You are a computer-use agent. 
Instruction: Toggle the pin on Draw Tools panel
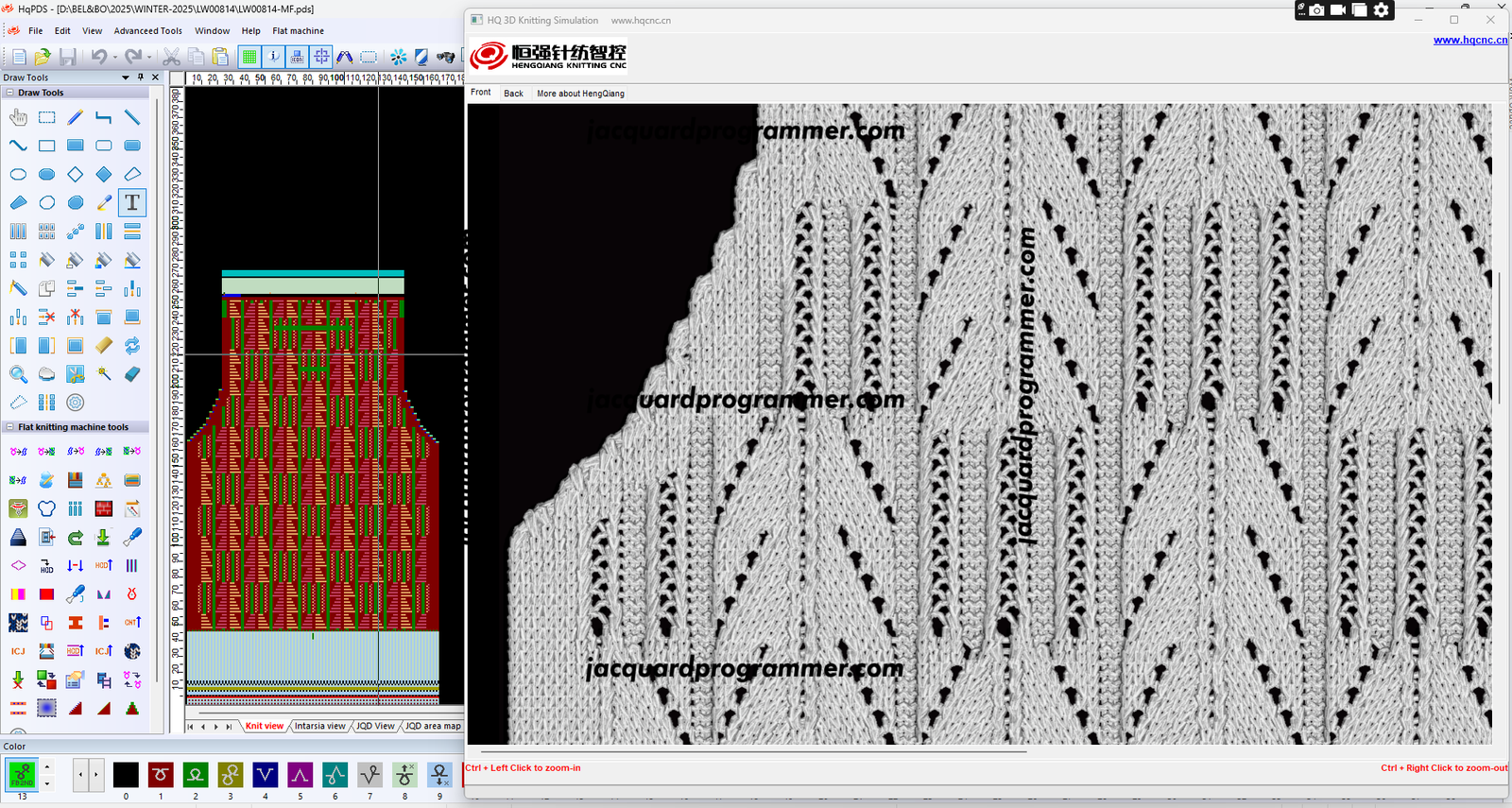(x=141, y=77)
